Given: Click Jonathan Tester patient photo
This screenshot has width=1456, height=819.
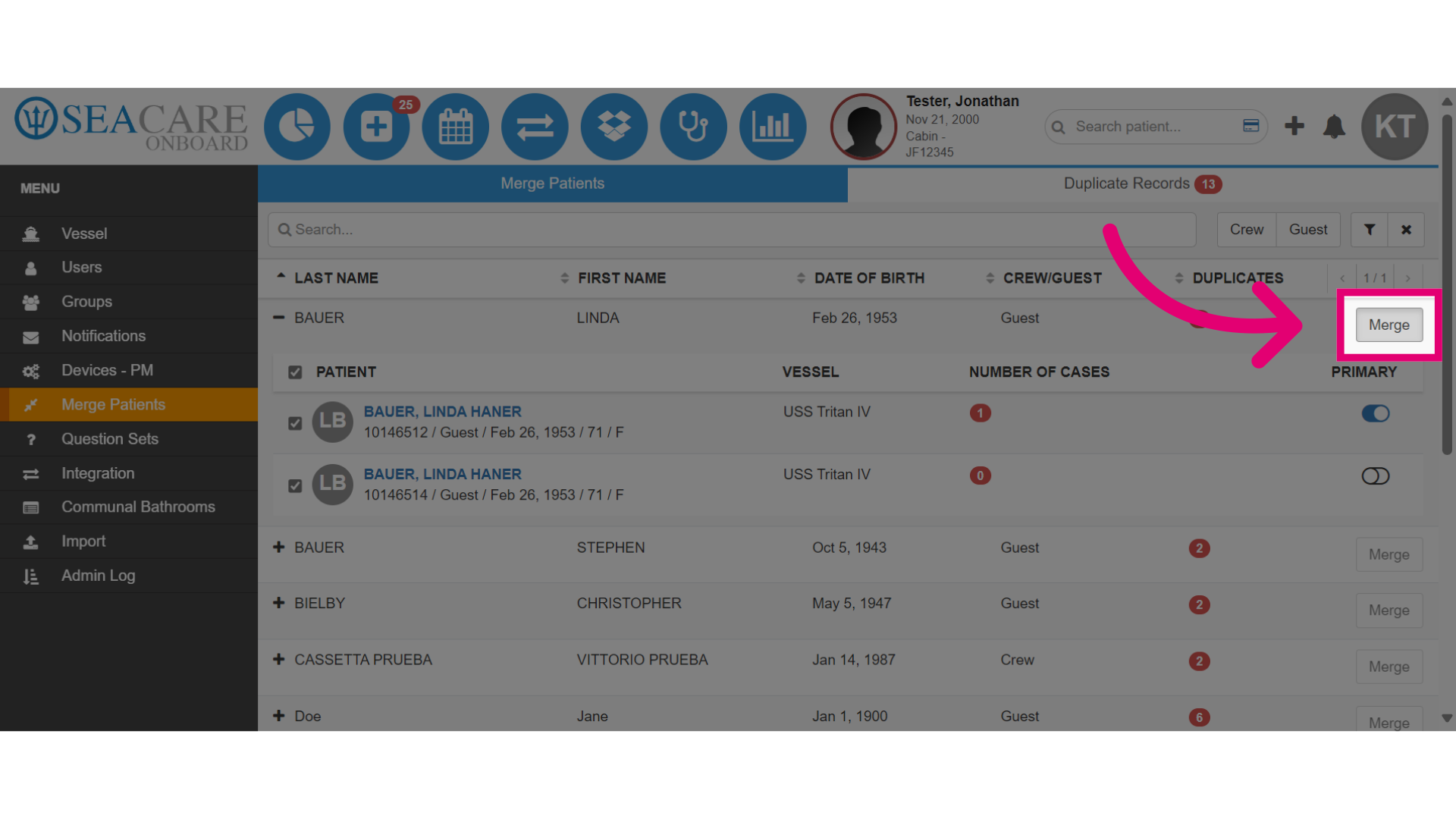Looking at the screenshot, I should pos(864,127).
